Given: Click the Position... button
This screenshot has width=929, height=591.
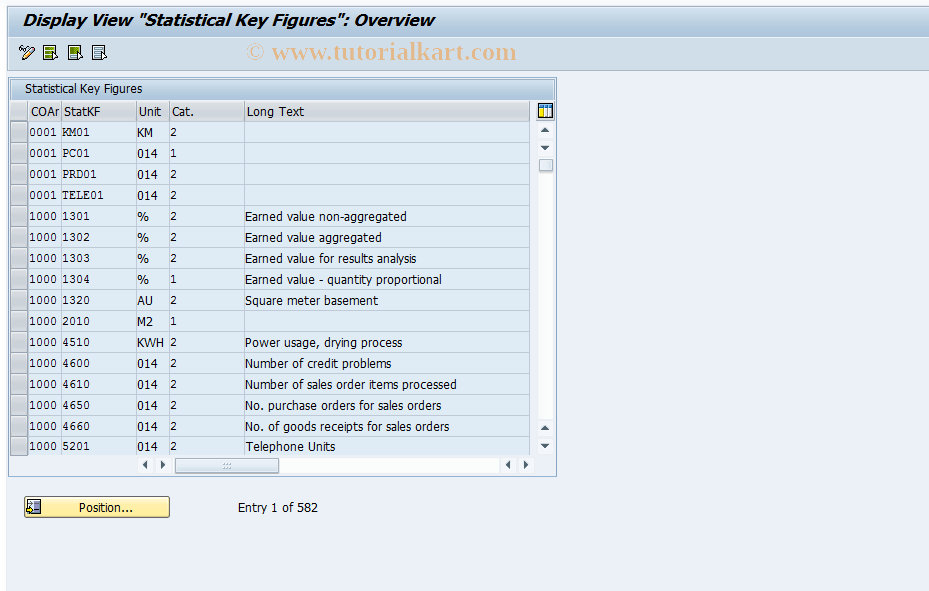Looking at the screenshot, I should coord(106,507).
